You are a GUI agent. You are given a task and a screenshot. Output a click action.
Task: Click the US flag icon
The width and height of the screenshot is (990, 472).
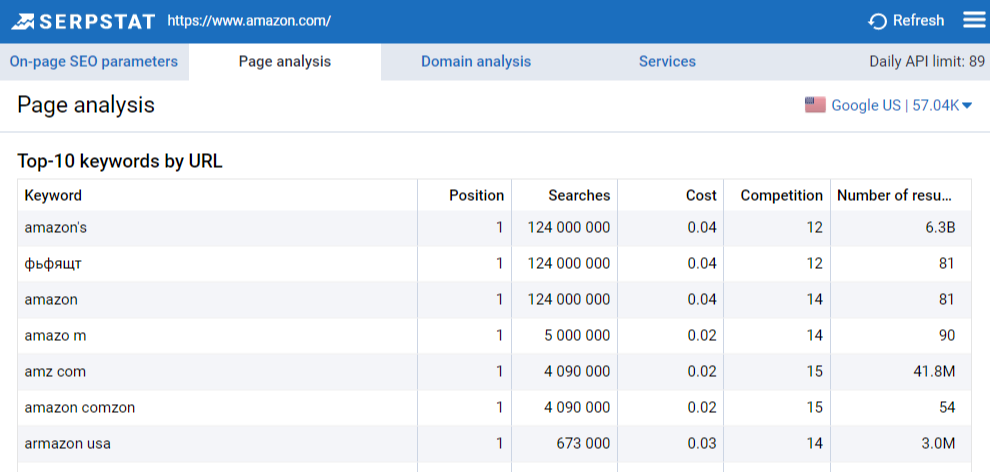[x=815, y=105]
